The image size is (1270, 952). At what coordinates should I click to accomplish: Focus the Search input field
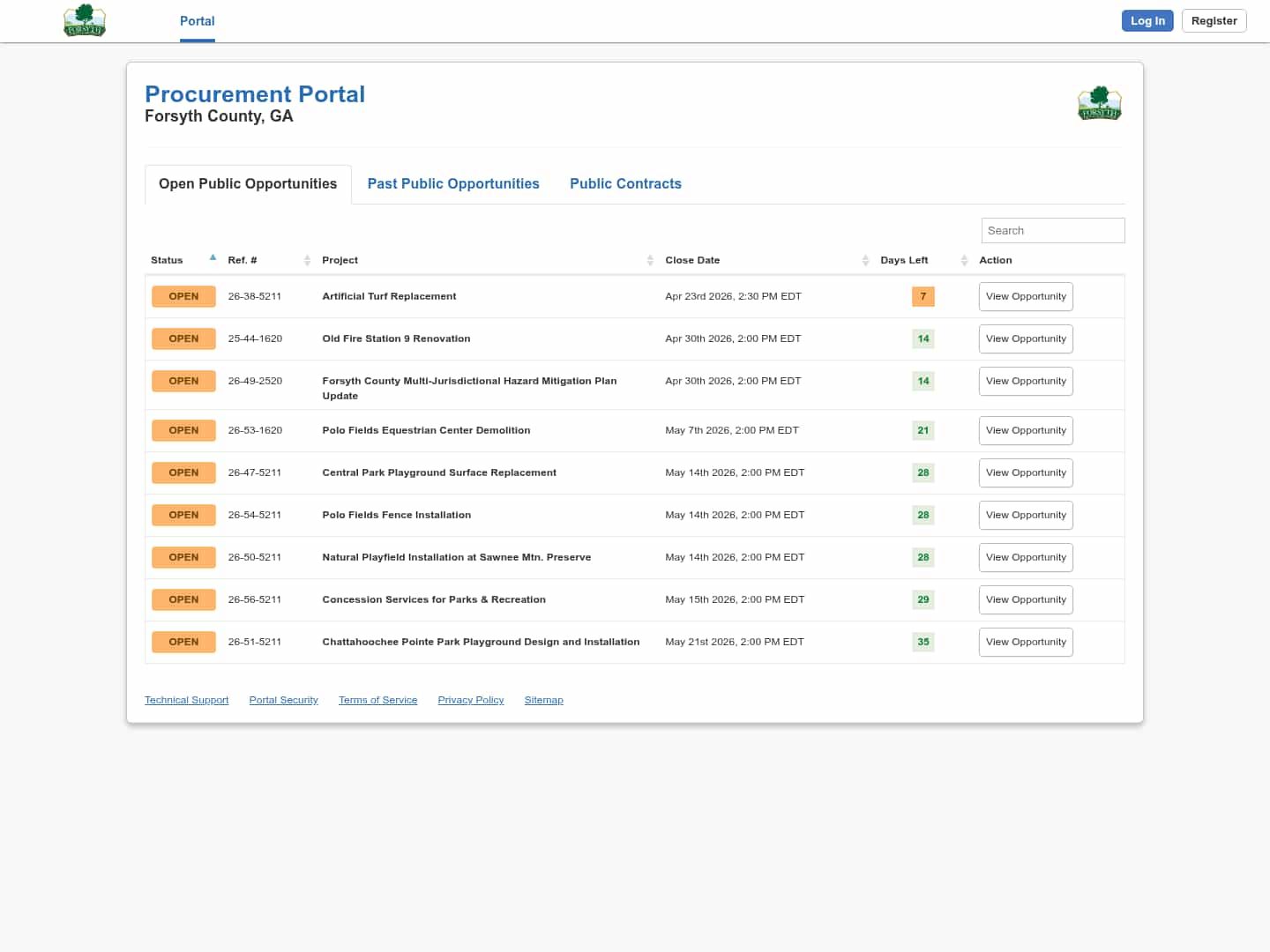pos(1052,230)
